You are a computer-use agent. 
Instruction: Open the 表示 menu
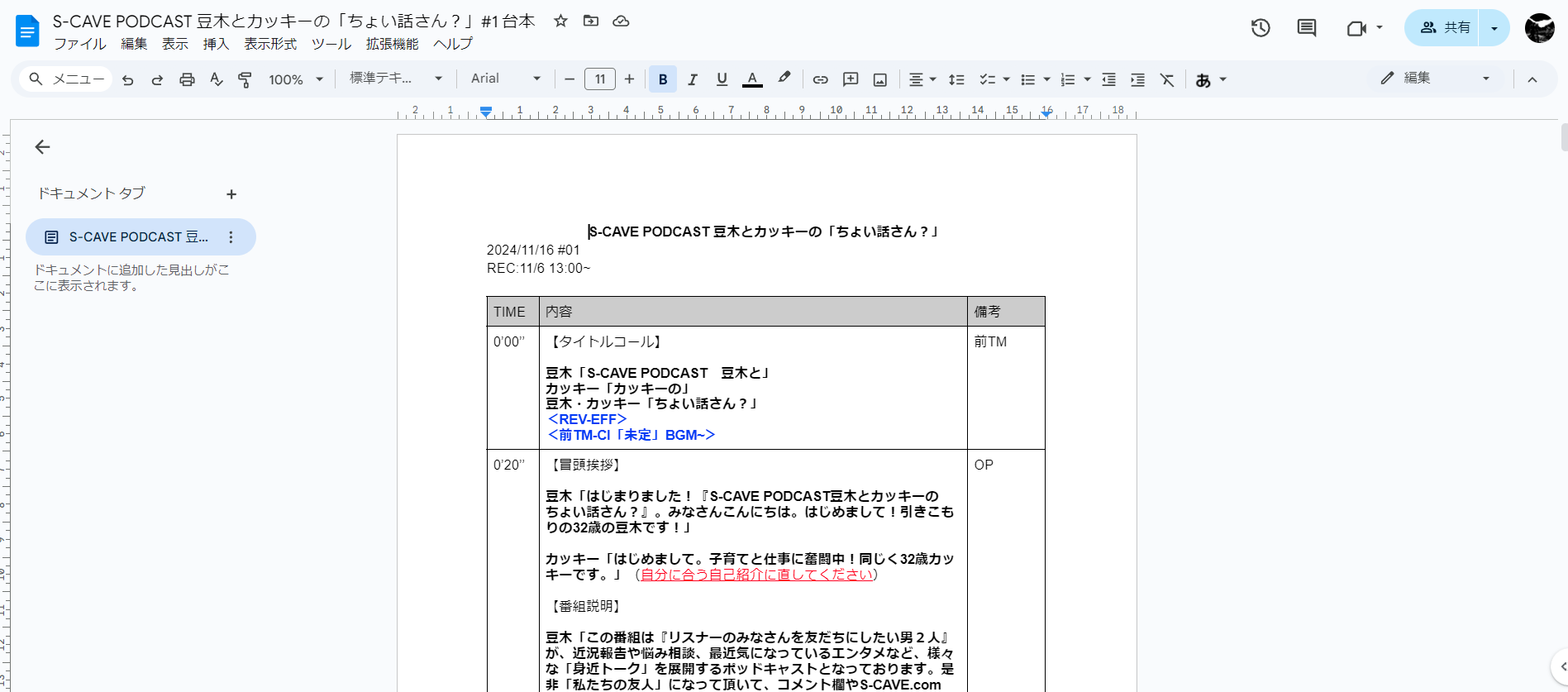(174, 44)
